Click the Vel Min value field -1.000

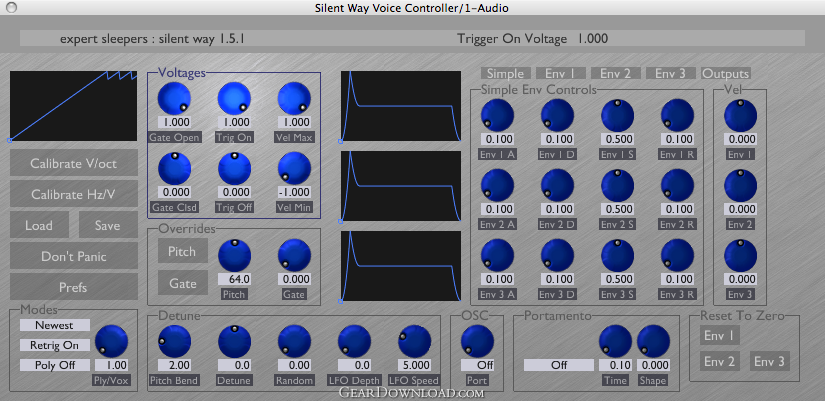[294, 192]
